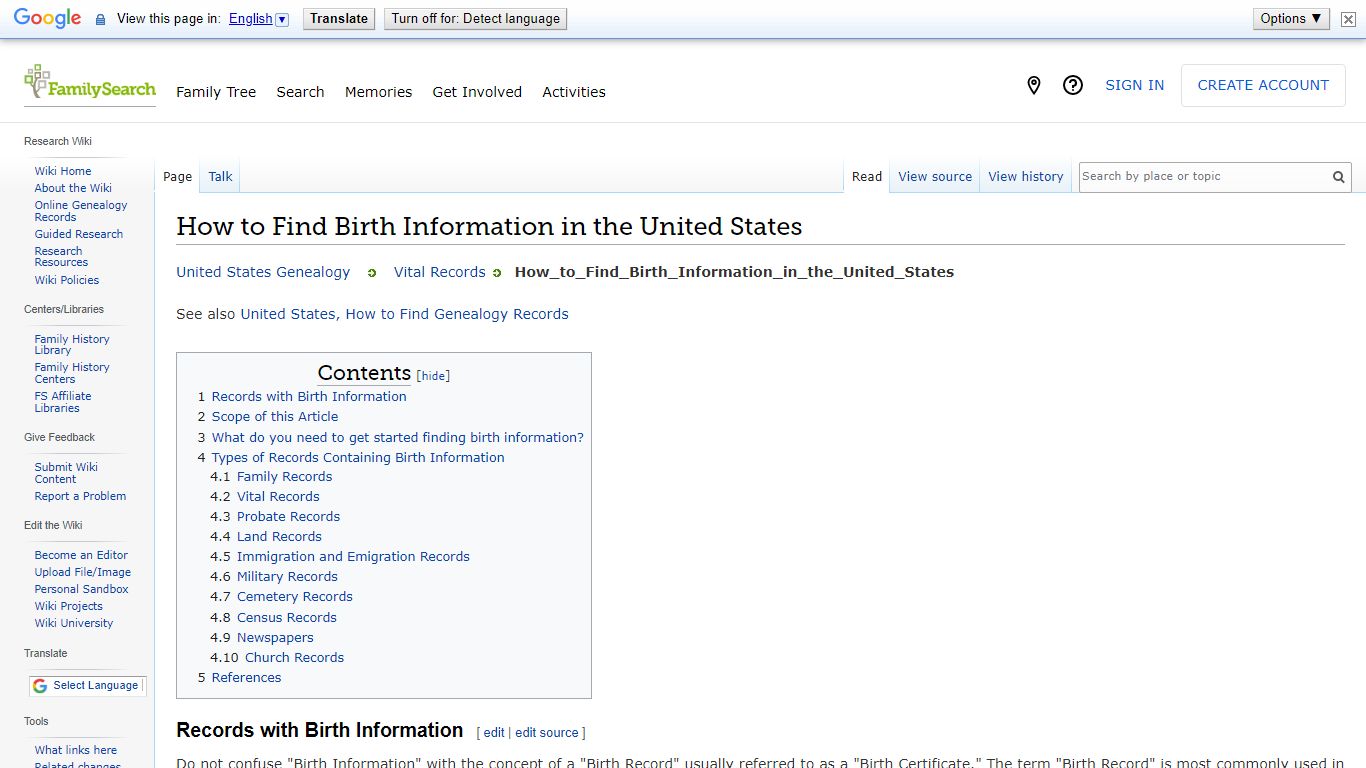Open Family History Centers sidebar link
Viewport: 1366px width, 768px height.
coord(72,373)
